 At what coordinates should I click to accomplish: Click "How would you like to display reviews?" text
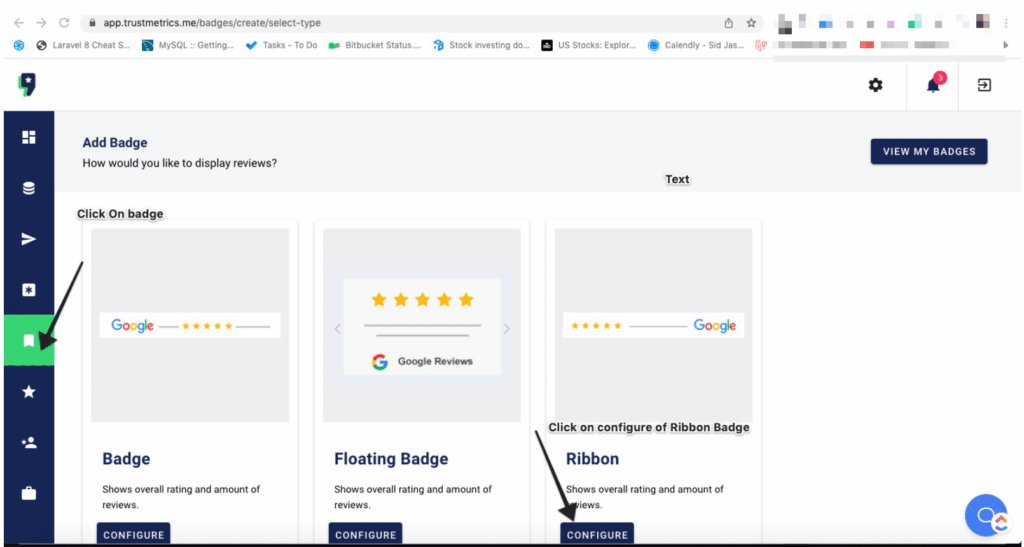(180, 163)
